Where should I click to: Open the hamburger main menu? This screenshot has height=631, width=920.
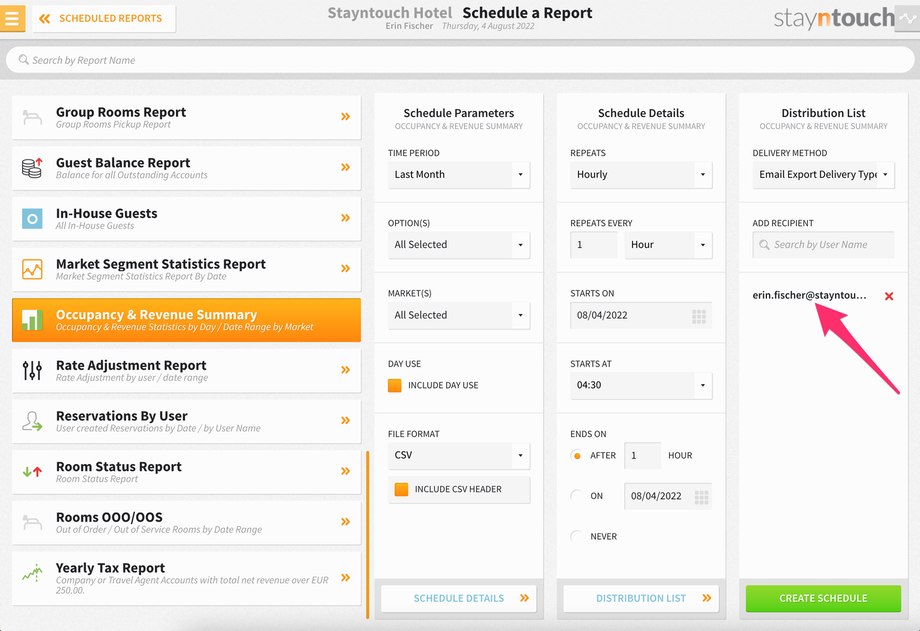12,18
